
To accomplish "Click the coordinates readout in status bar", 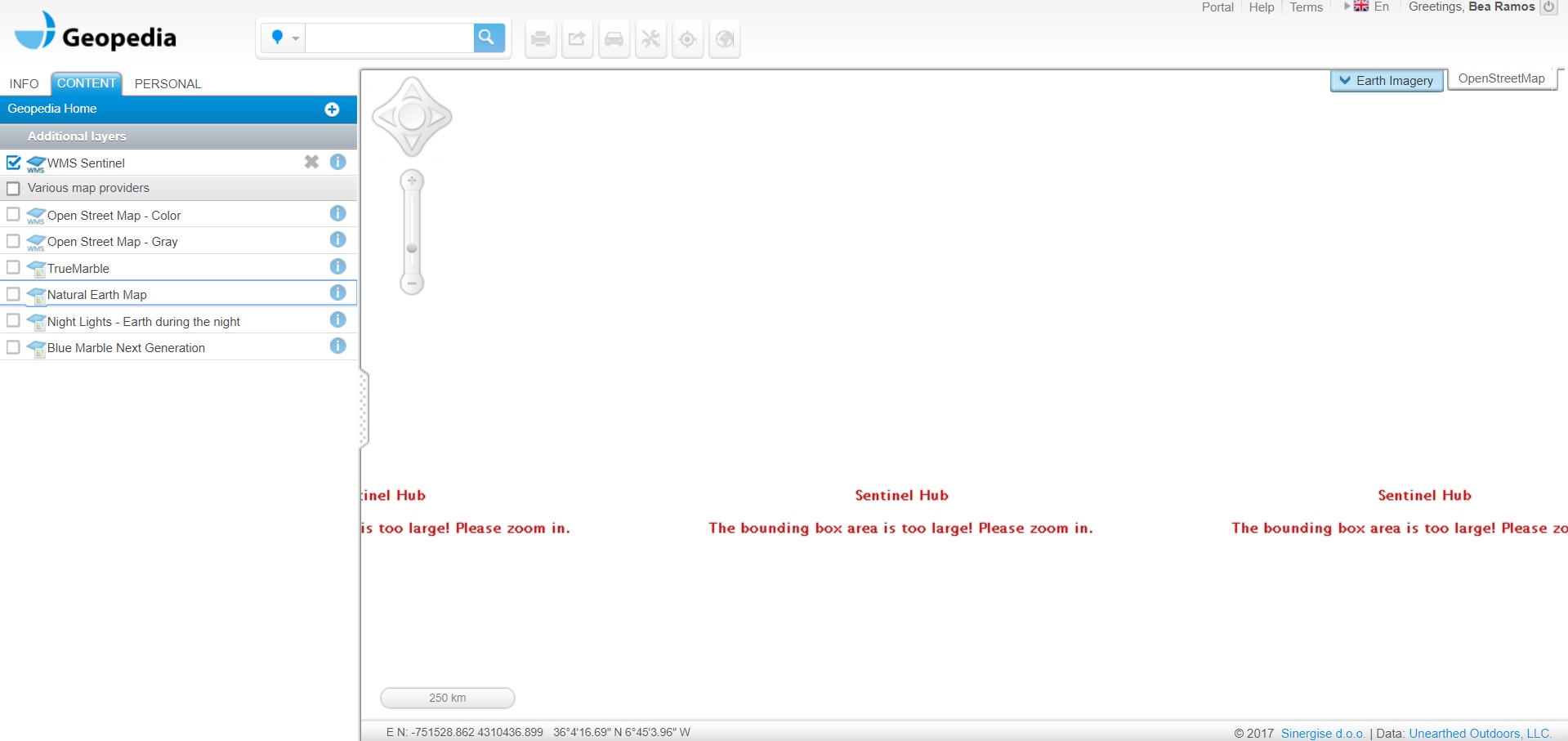I will tap(538, 732).
